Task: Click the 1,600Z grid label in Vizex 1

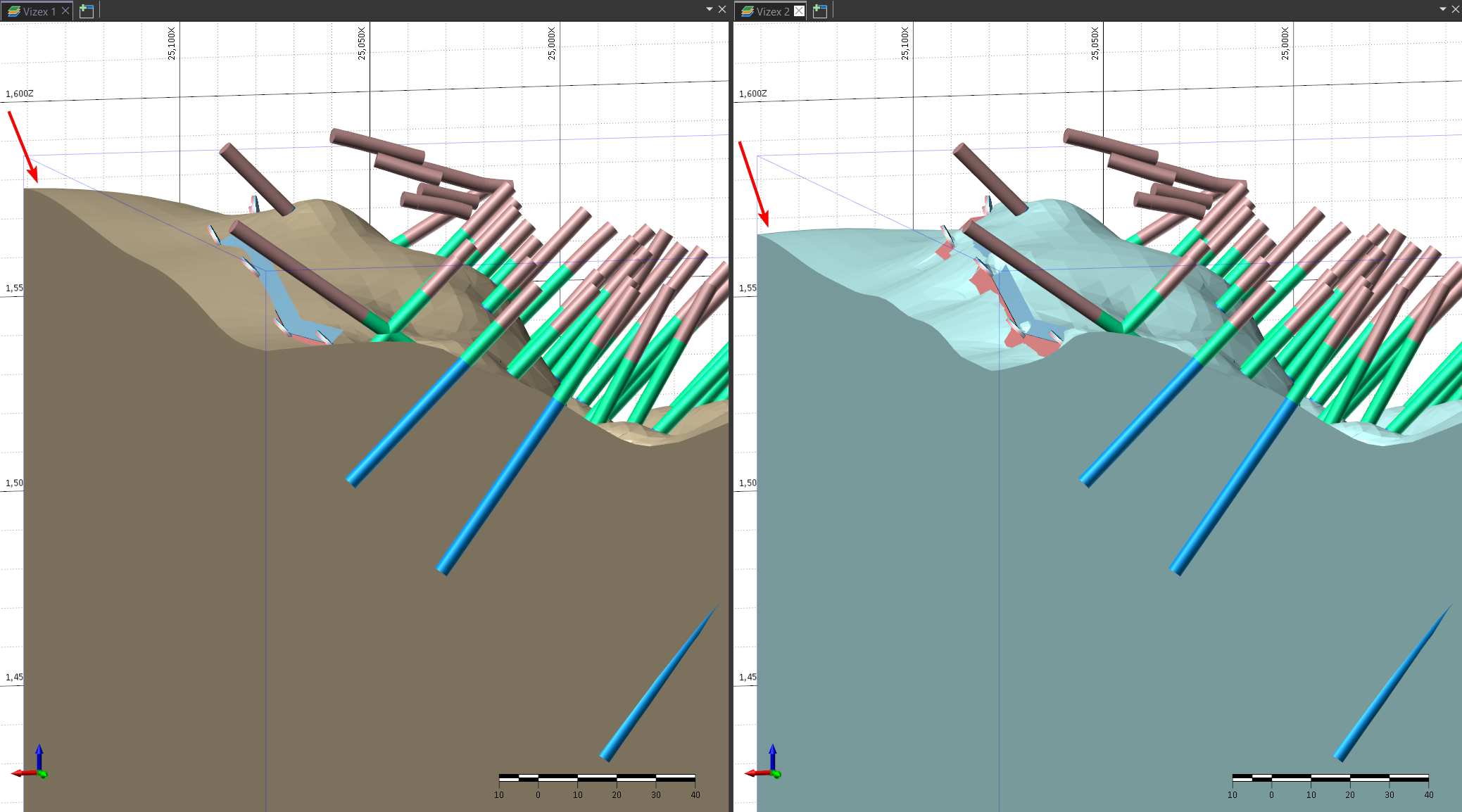Action: tap(20, 94)
